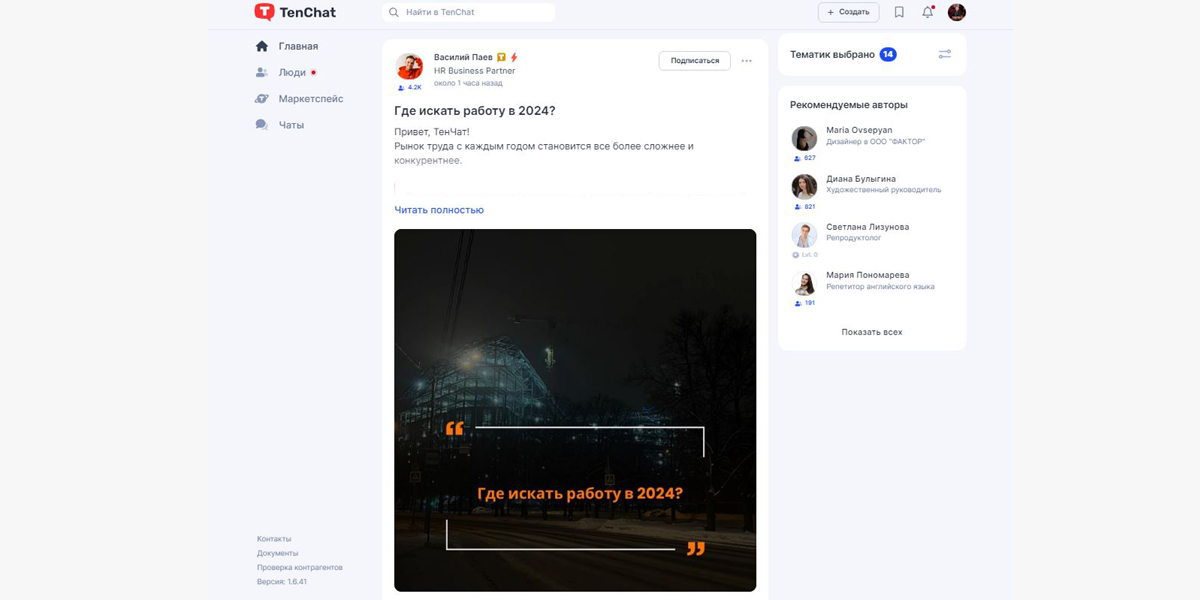Open Светлана Лизунова's profile
Image resolution: width=1200 pixels, height=600 pixels.
click(x=868, y=227)
